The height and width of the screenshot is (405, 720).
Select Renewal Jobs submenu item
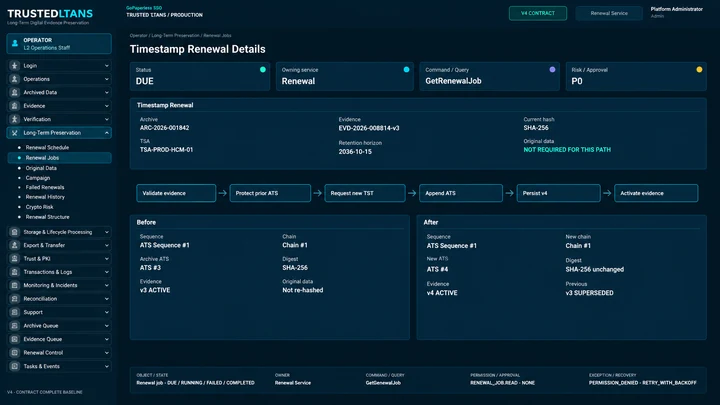coord(59,158)
